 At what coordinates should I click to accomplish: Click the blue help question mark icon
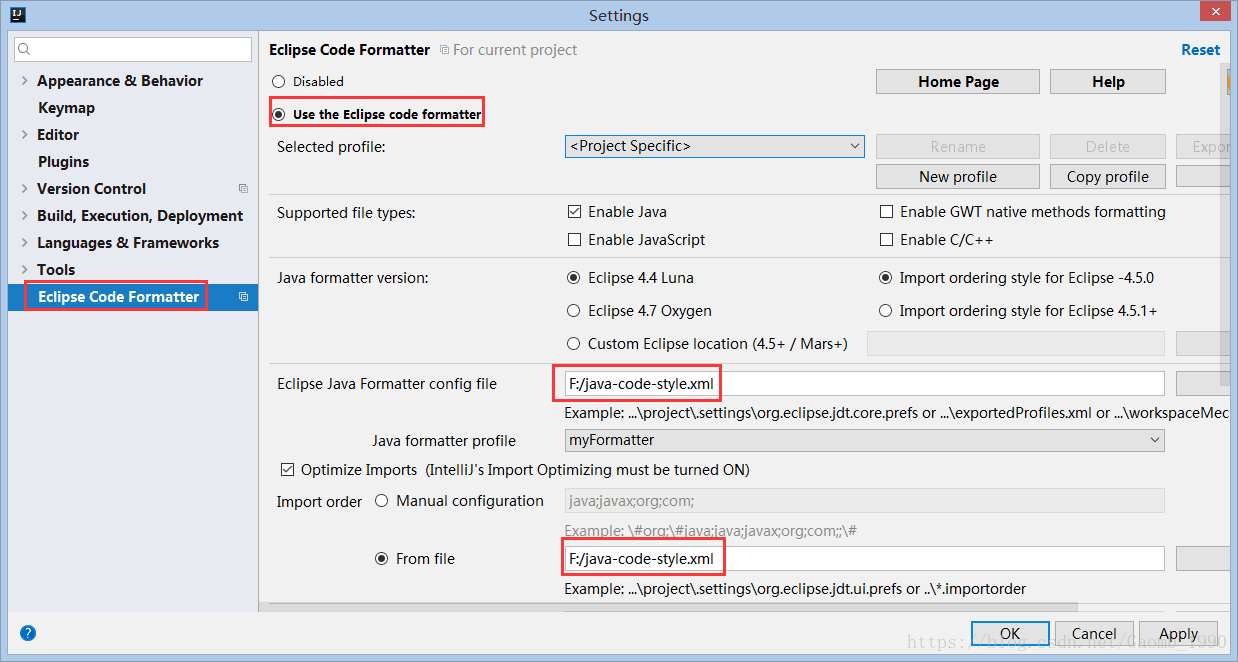point(28,632)
